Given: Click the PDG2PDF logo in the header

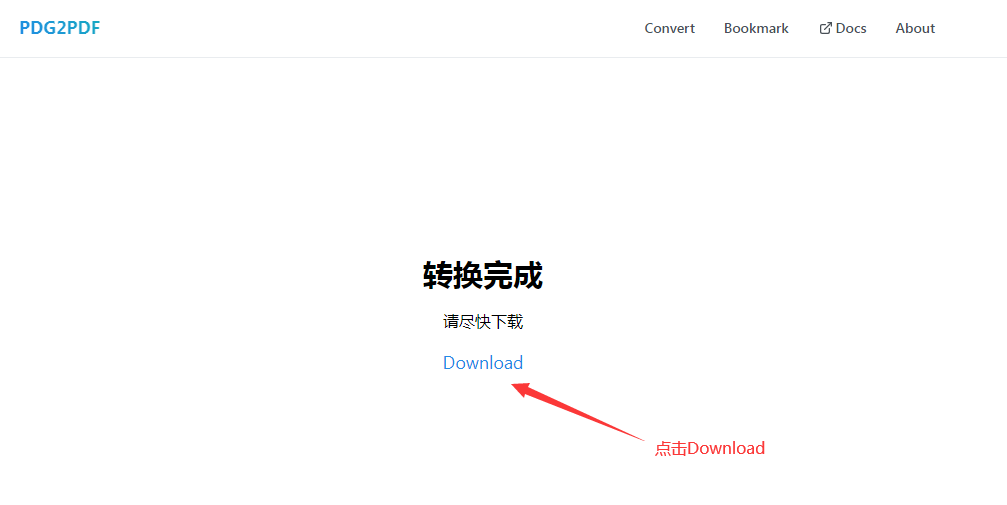Looking at the screenshot, I should 60,28.
